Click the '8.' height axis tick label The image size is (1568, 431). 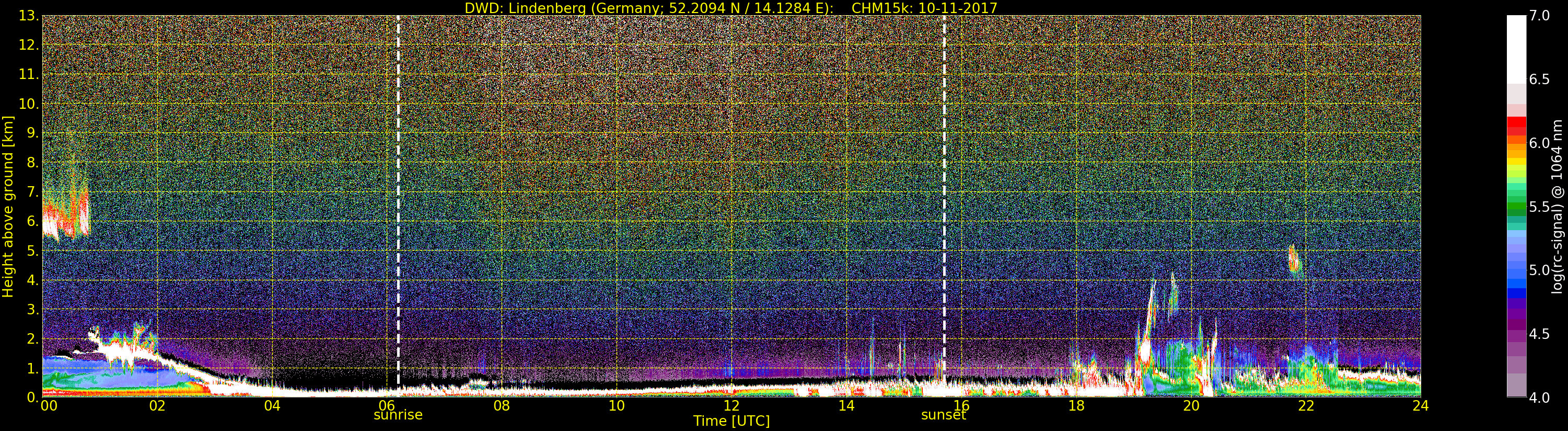[33, 162]
